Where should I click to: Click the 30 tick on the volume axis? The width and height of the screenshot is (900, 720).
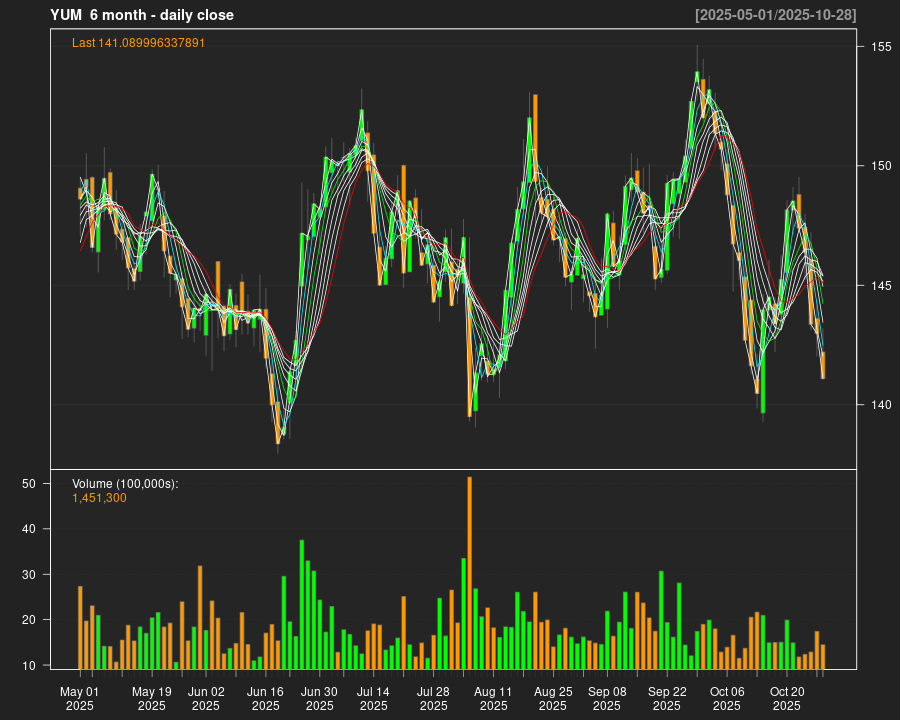click(x=29, y=575)
